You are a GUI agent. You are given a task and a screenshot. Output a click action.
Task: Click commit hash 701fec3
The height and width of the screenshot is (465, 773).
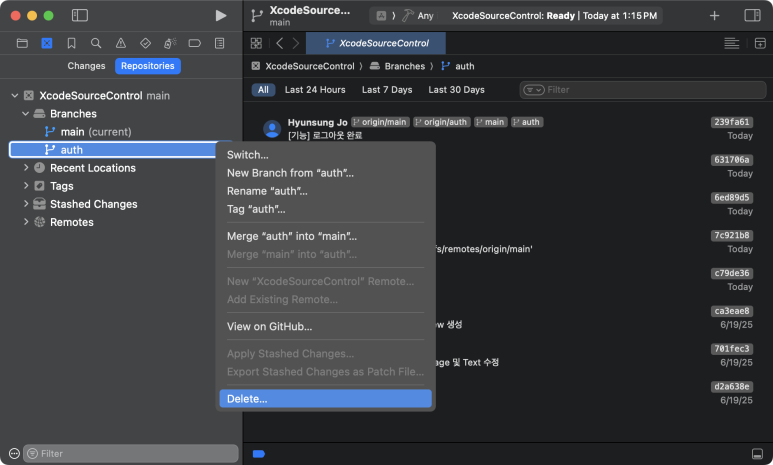pyautogui.click(x=732, y=349)
